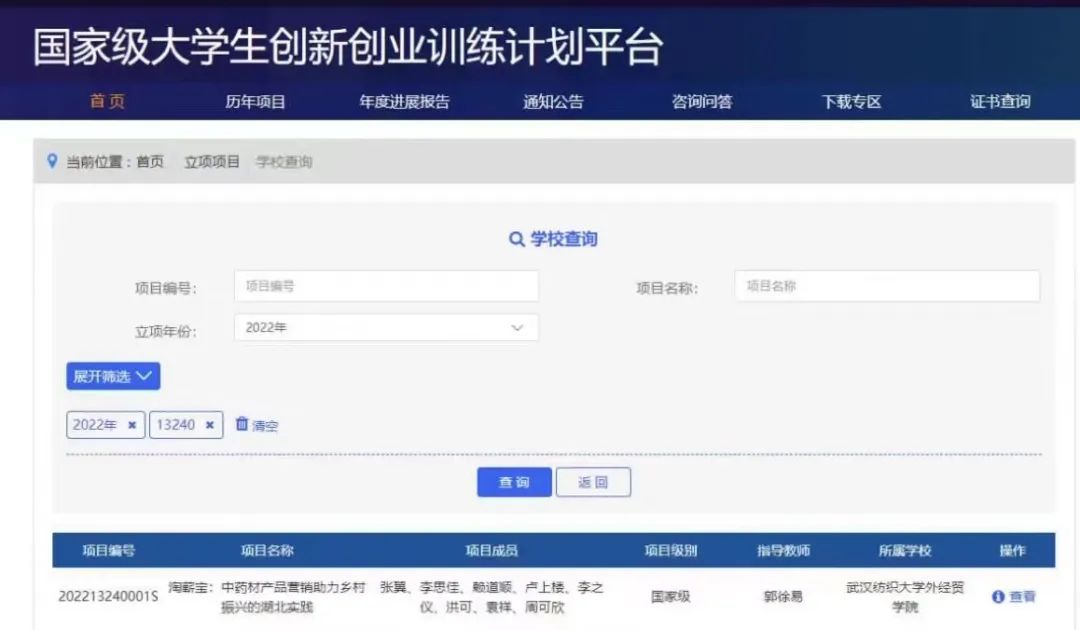This screenshot has width=1080, height=630.
Task: Click into the 项目编号 input field
Action: tap(386, 286)
